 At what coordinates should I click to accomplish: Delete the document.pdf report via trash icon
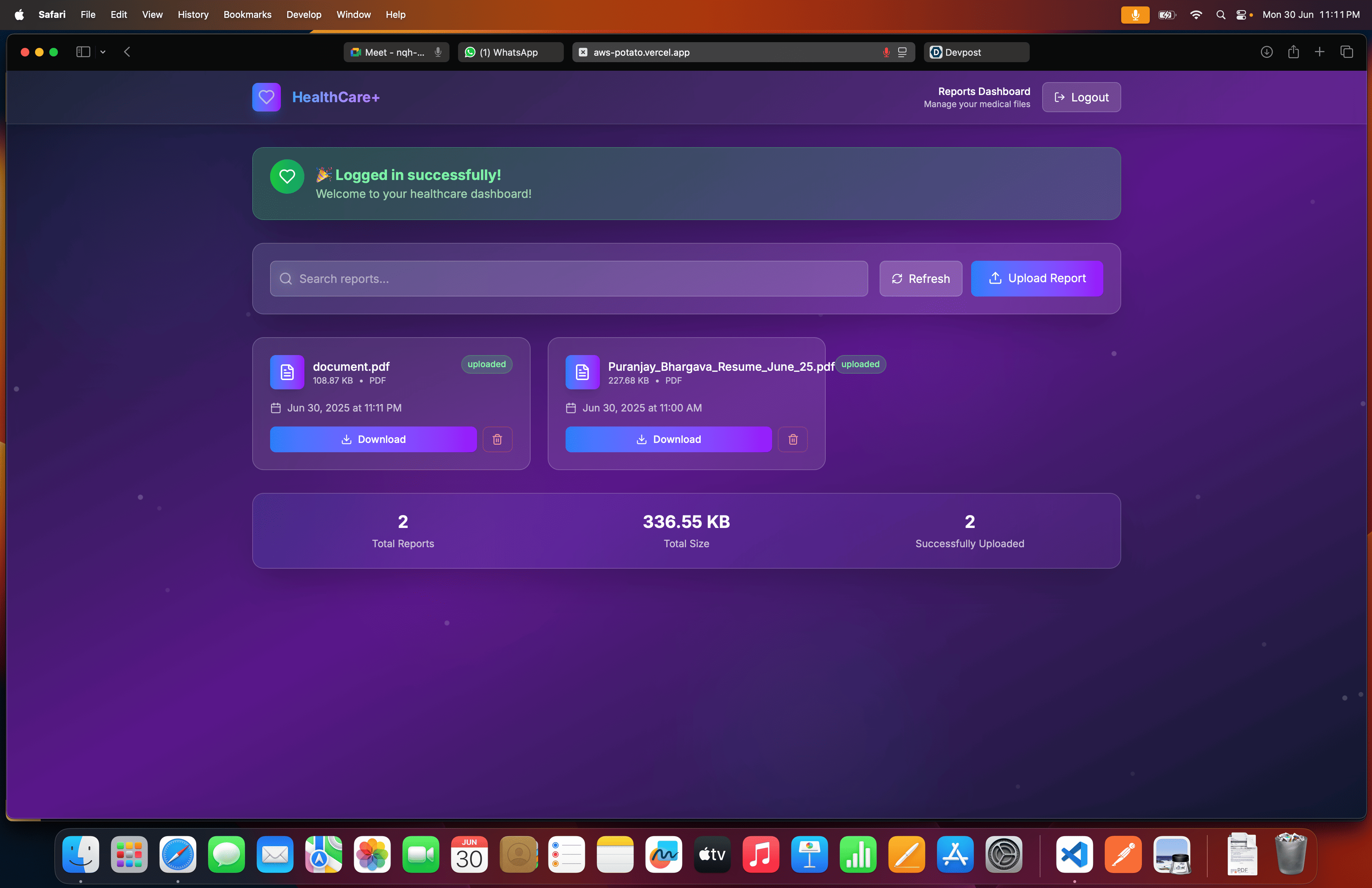[497, 439]
